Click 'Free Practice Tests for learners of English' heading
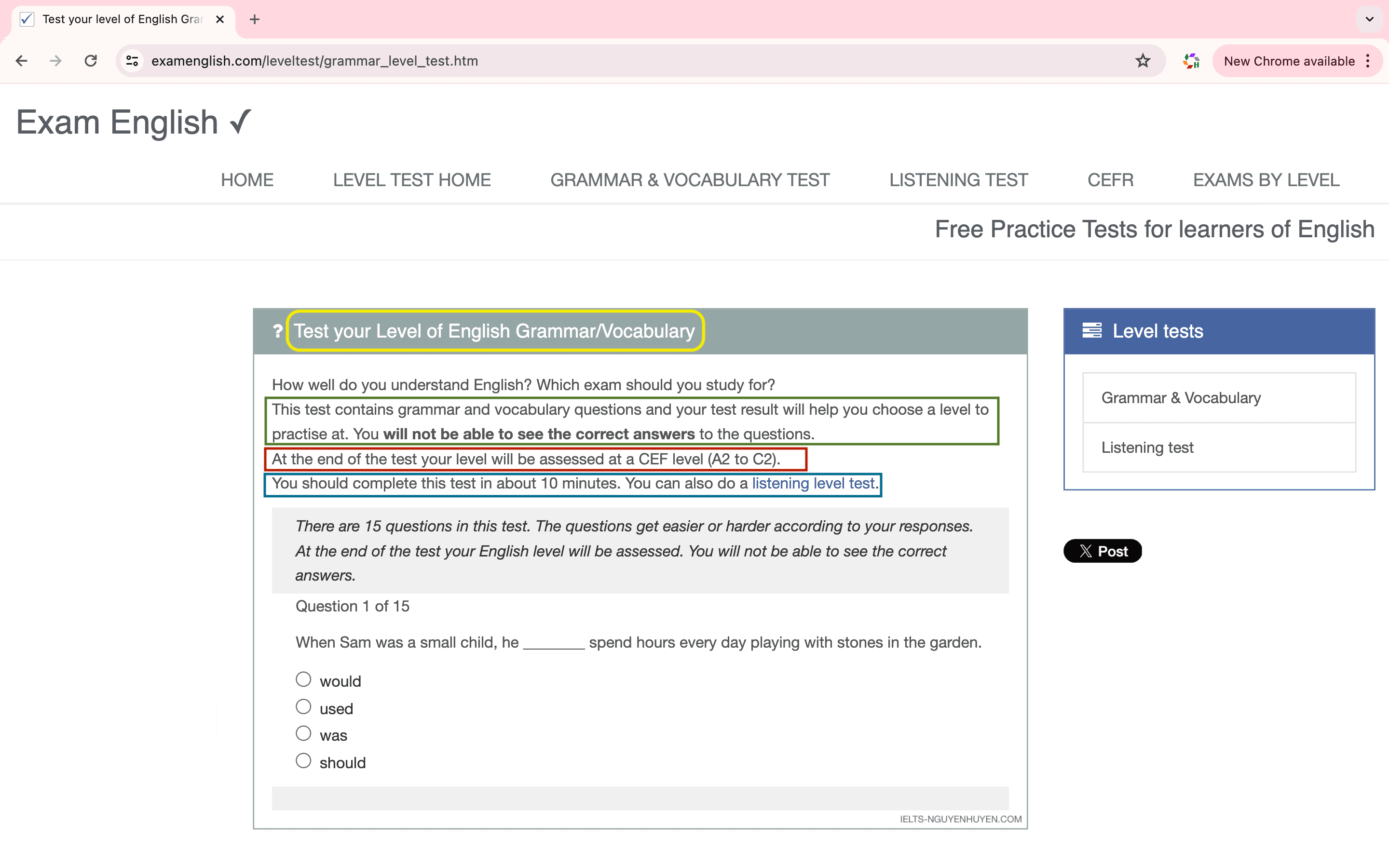The height and width of the screenshot is (868, 1389). pyautogui.click(x=1155, y=229)
